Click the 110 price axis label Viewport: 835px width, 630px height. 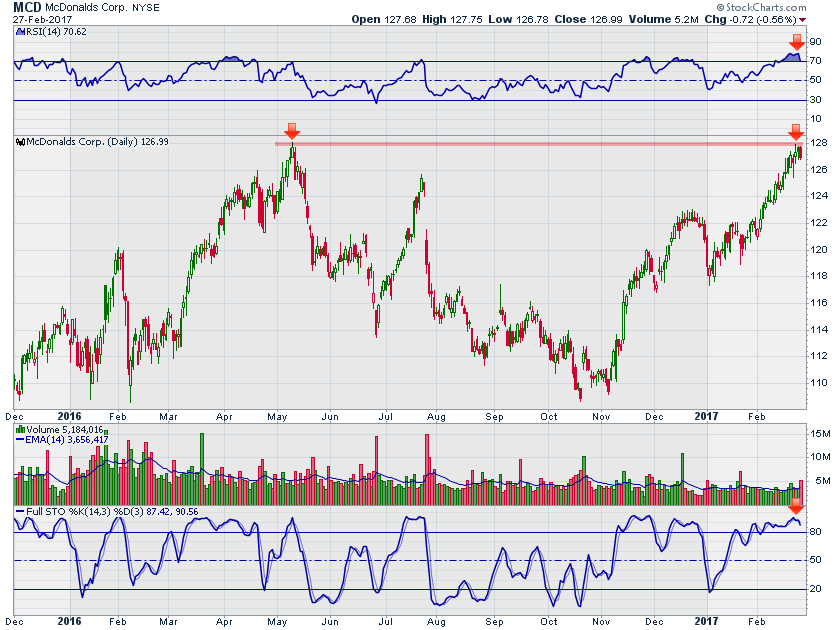tap(819, 383)
